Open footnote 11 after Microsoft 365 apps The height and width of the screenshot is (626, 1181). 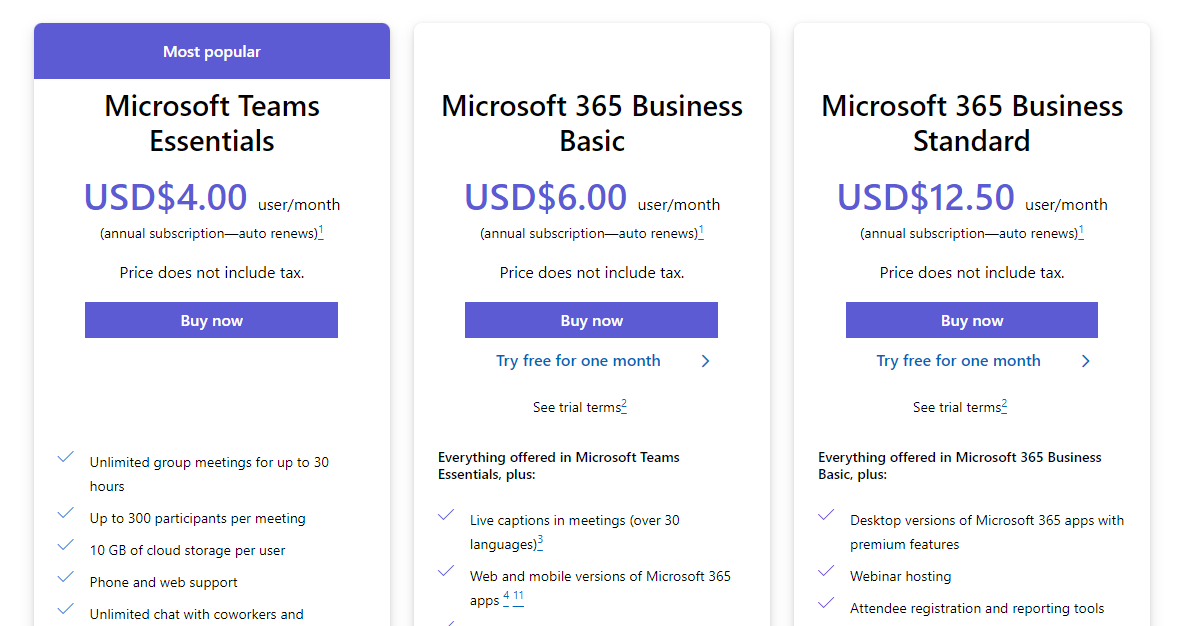(518, 597)
